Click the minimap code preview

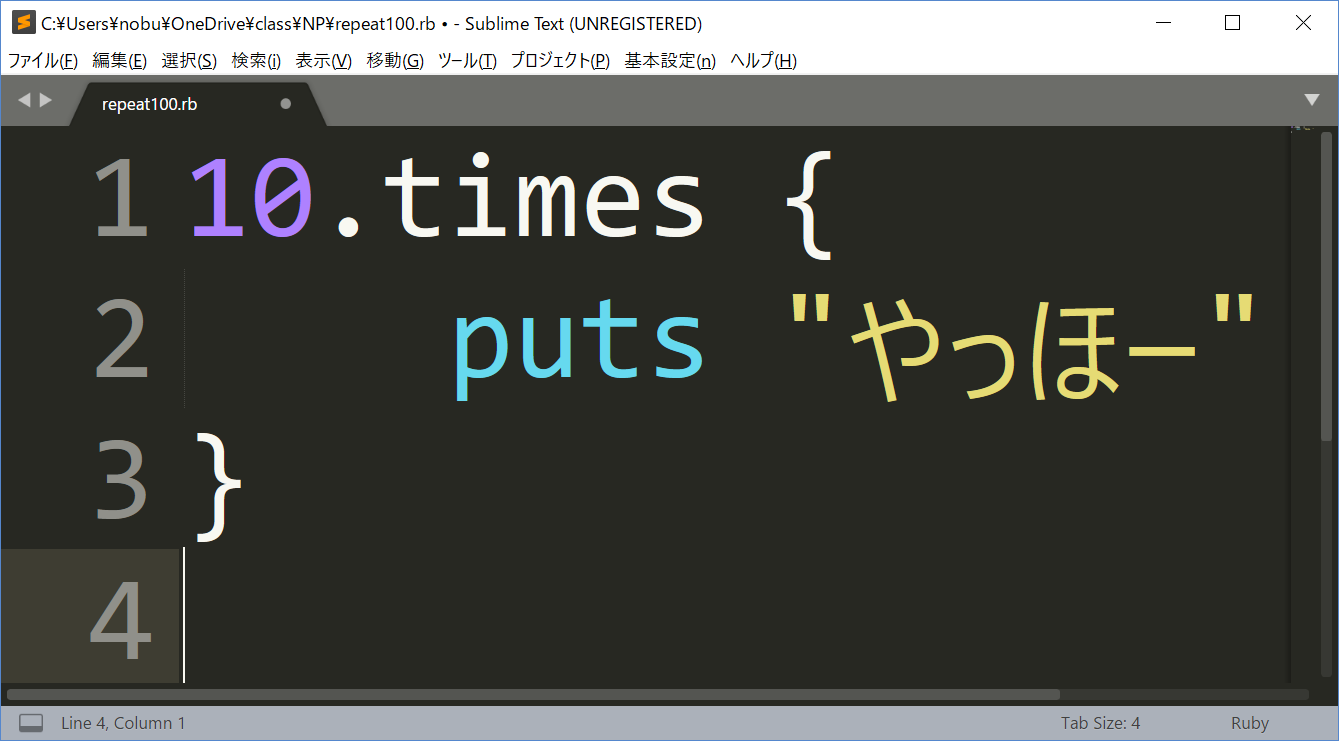[1300, 128]
